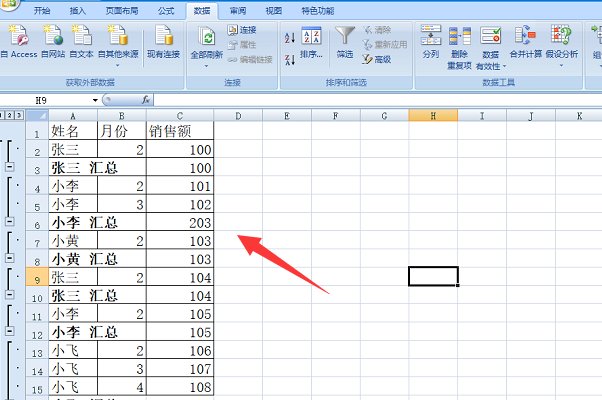Screen dimensions: 602x400
Task: Collapse the 小李 汇总 group at row 12
Action: pyautogui.click(x=10, y=331)
